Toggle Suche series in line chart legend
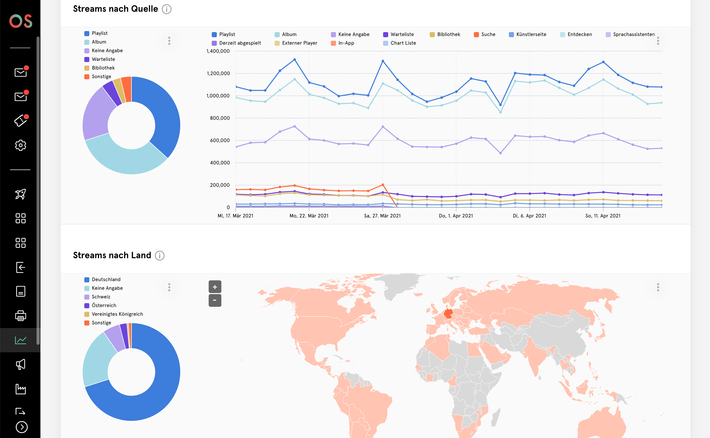 [x=485, y=34]
